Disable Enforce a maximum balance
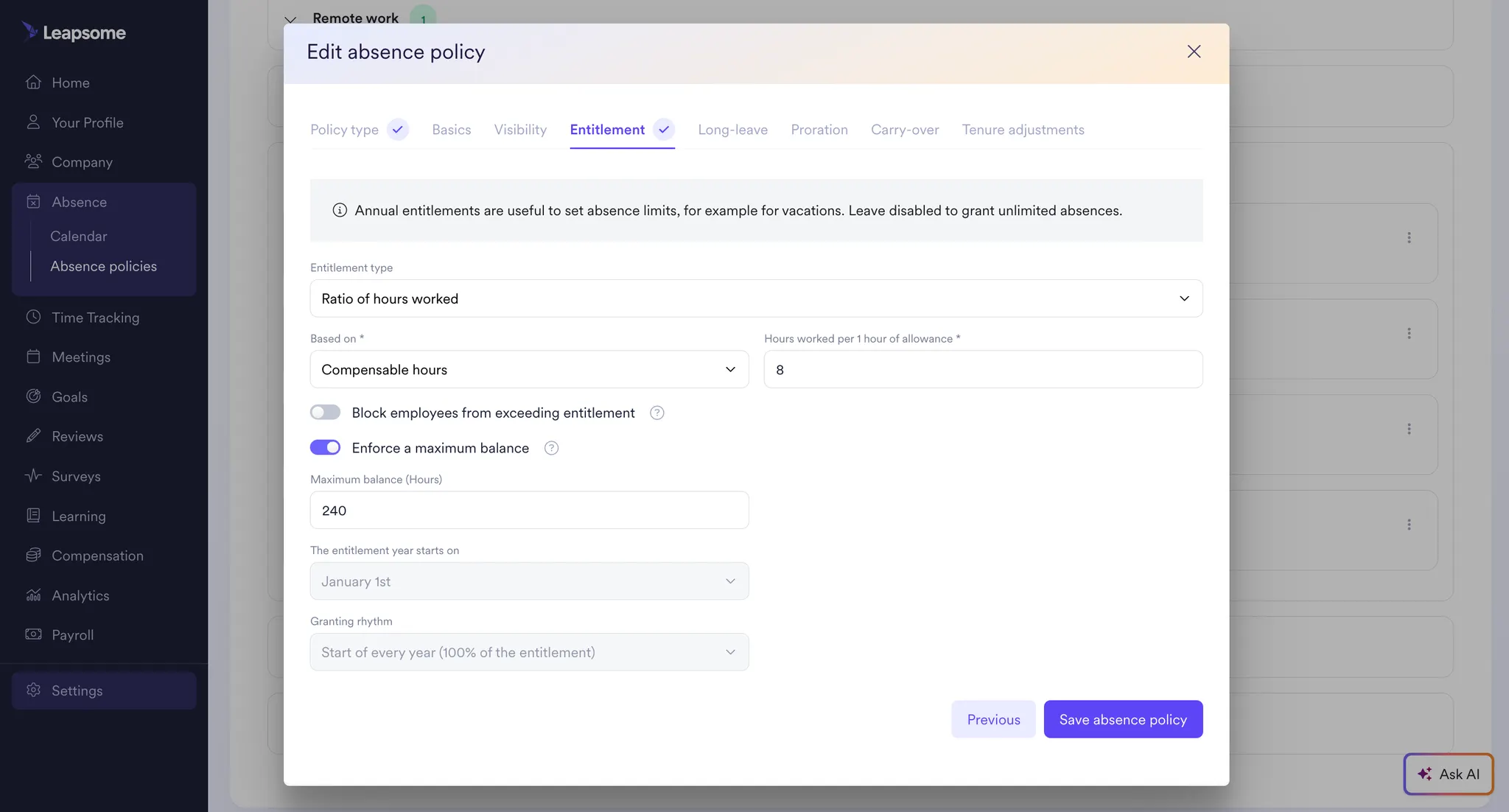 click(325, 447)
